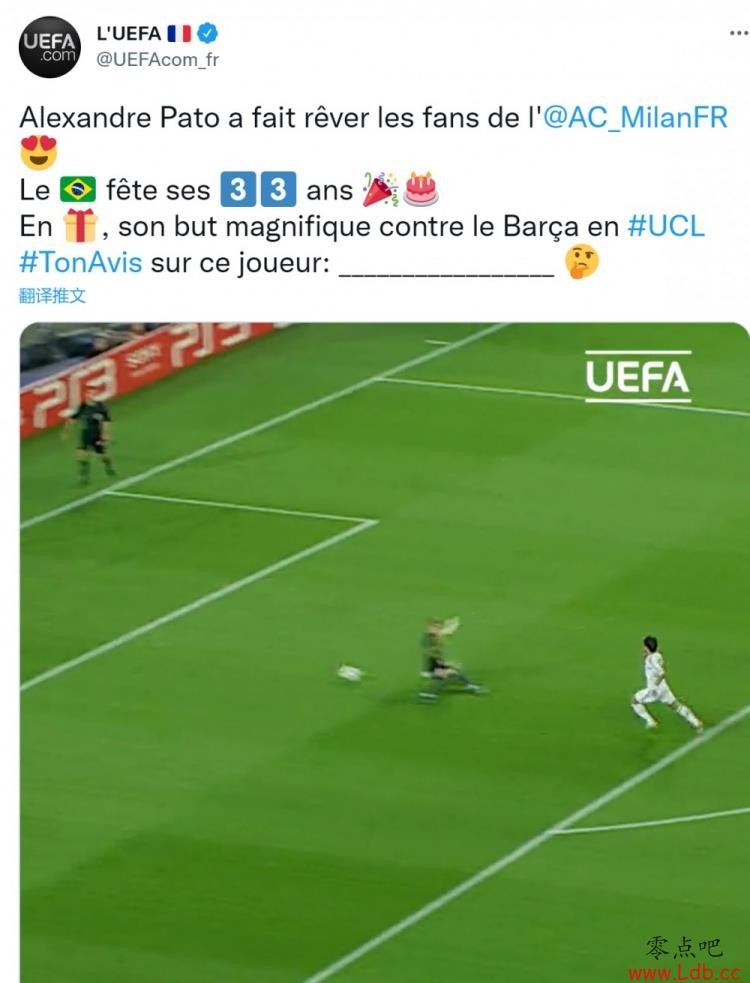Click the birthday cake emoji

tap(421, 189)
